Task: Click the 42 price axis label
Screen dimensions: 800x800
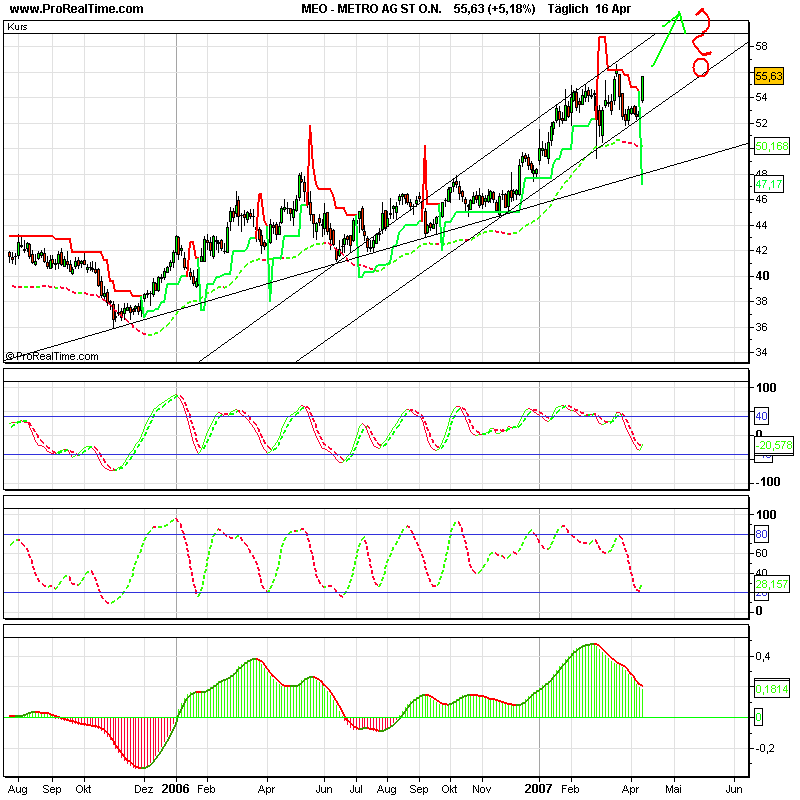Action: [761, 250]
